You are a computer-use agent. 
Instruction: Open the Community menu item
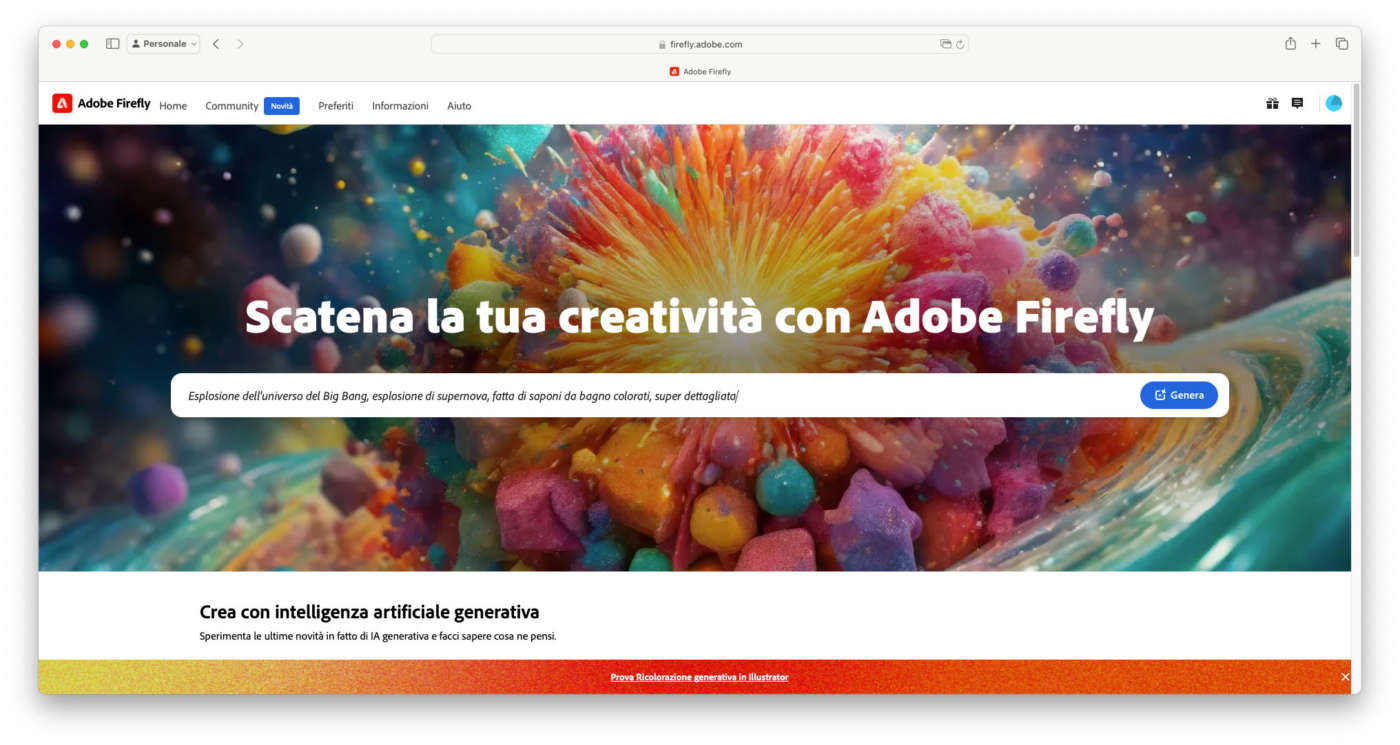(232, 106)
